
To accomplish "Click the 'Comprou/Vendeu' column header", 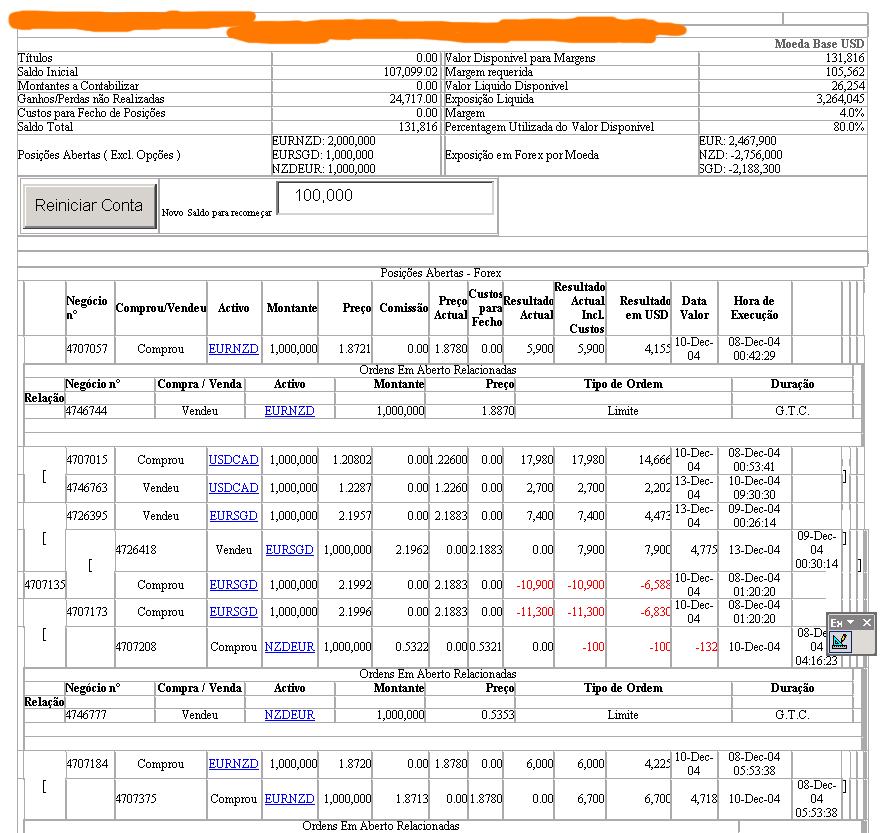I will pyautogui.click(x=161, y=308).
